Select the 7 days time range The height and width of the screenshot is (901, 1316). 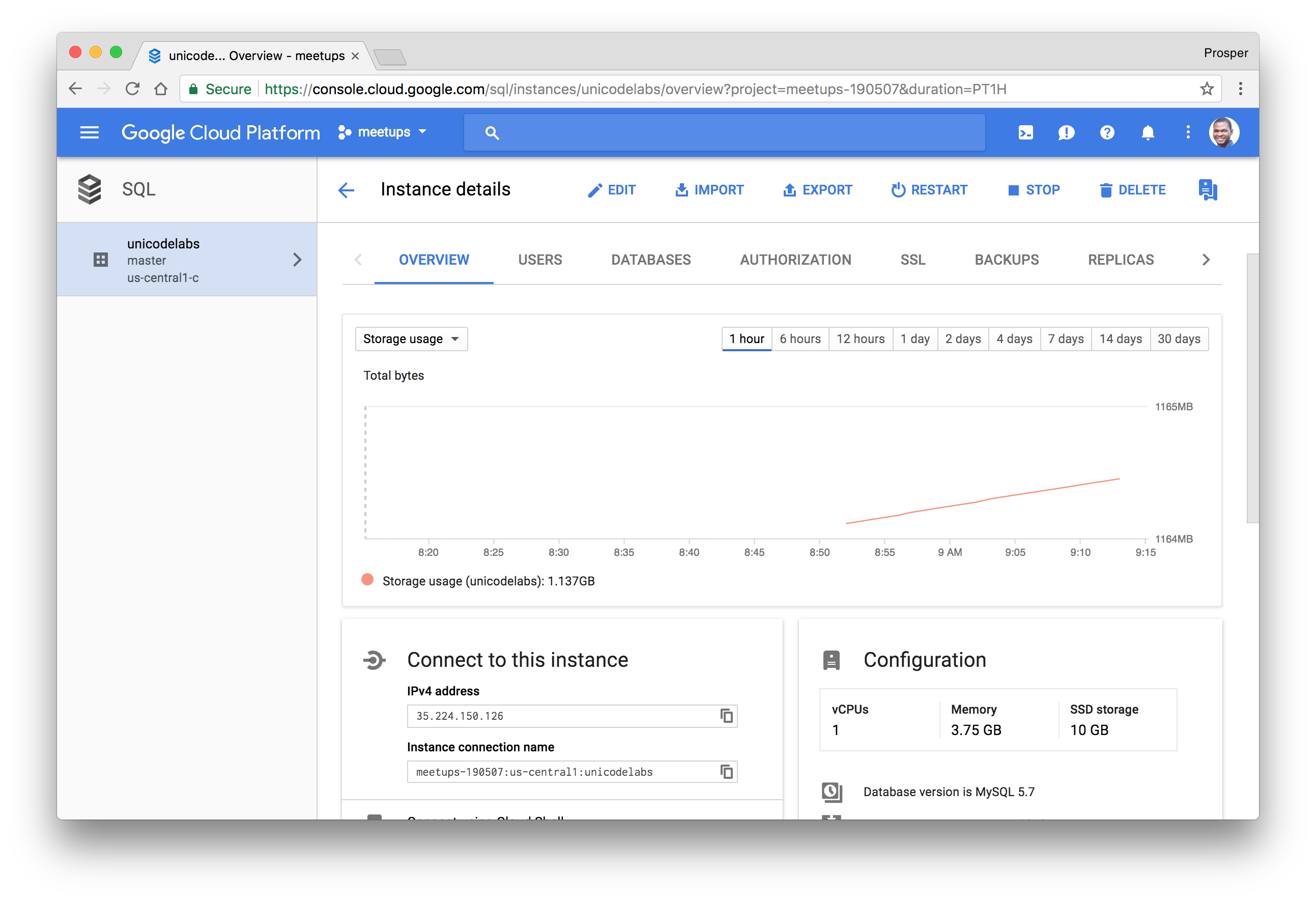1065,339
